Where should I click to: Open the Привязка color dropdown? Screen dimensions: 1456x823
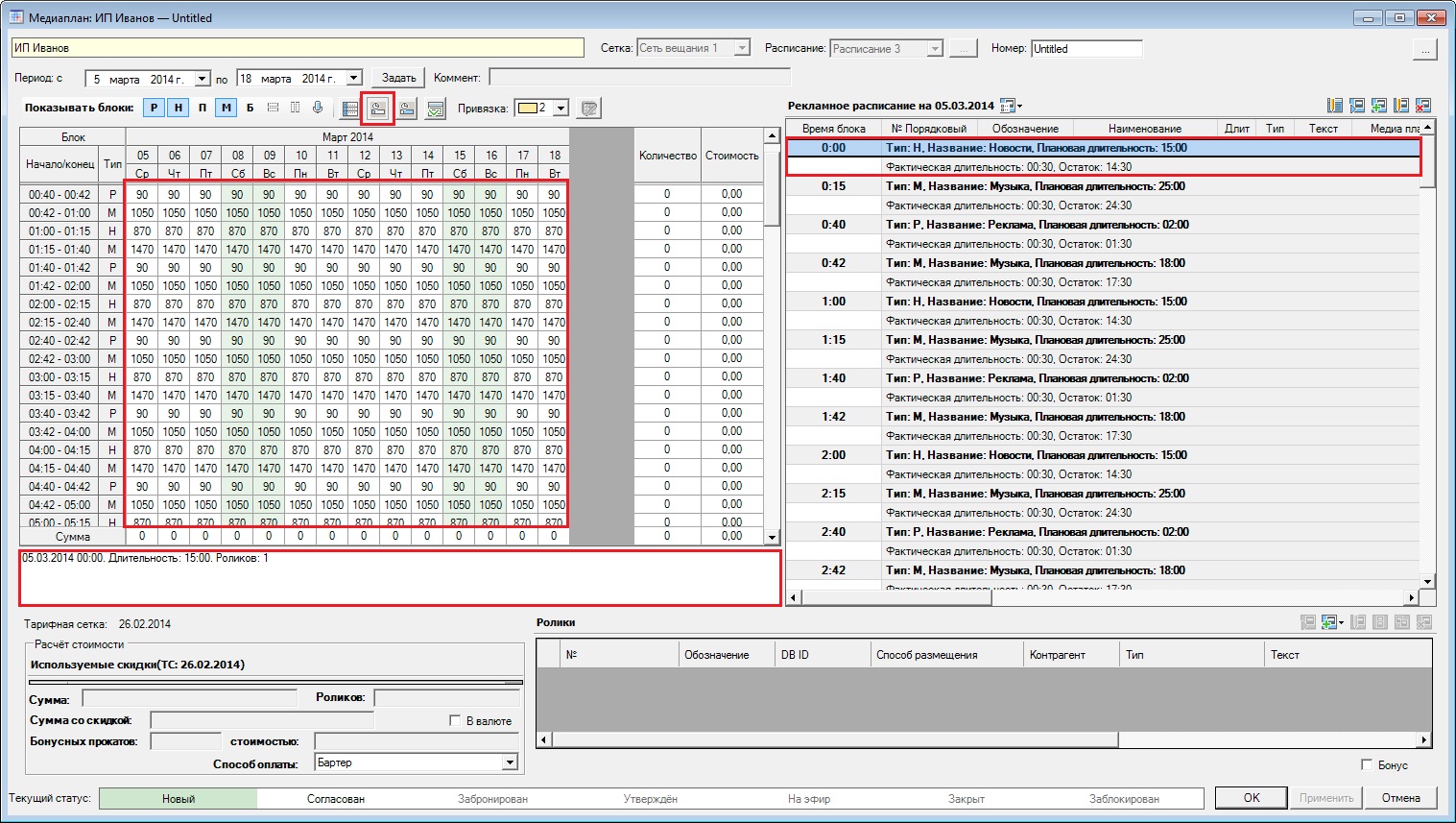(561, 109)
